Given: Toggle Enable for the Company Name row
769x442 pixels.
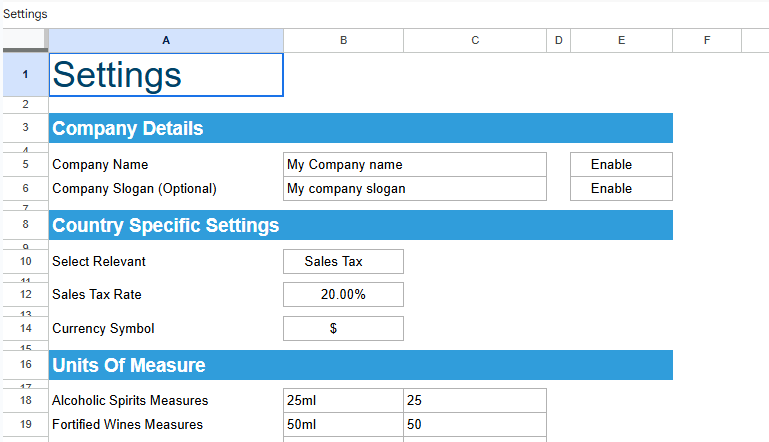Looking at the screenshot, I should point(621,165).
